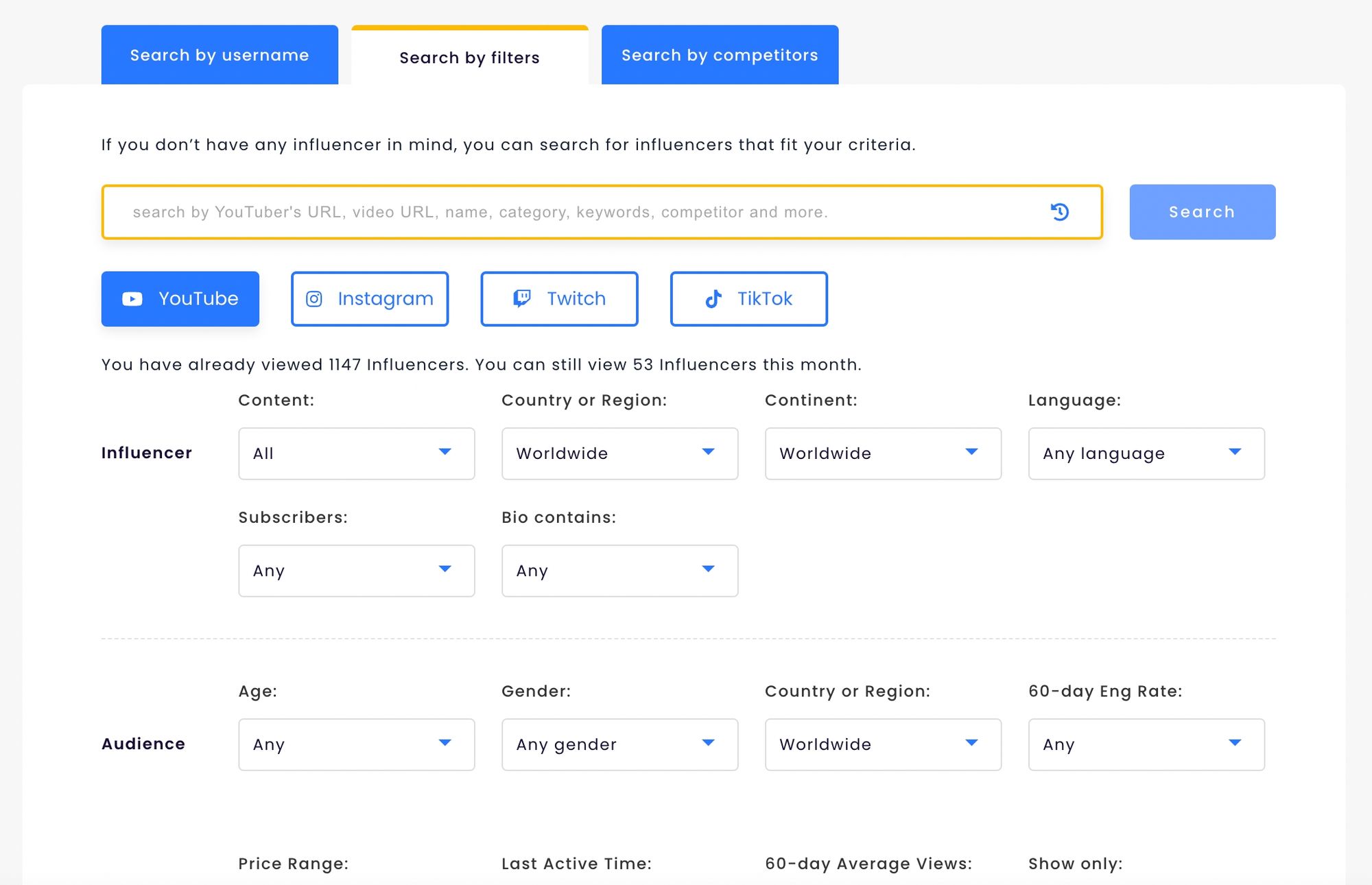Click the '60-day Eng Rate:' label
The width and height of the screenshot is (1372, 885).
click(1106, 691)
